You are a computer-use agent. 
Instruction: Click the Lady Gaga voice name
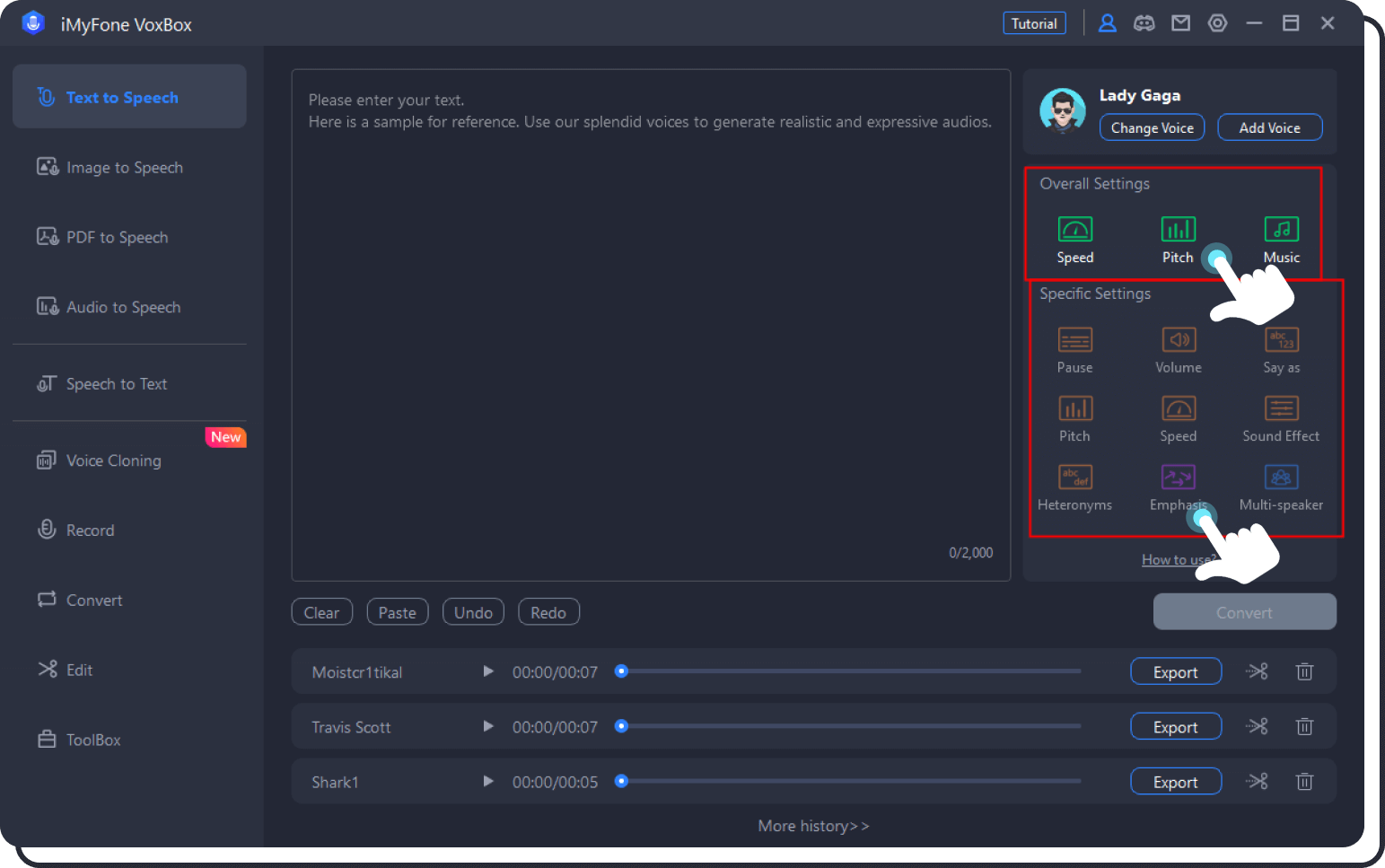[1139, 95]
